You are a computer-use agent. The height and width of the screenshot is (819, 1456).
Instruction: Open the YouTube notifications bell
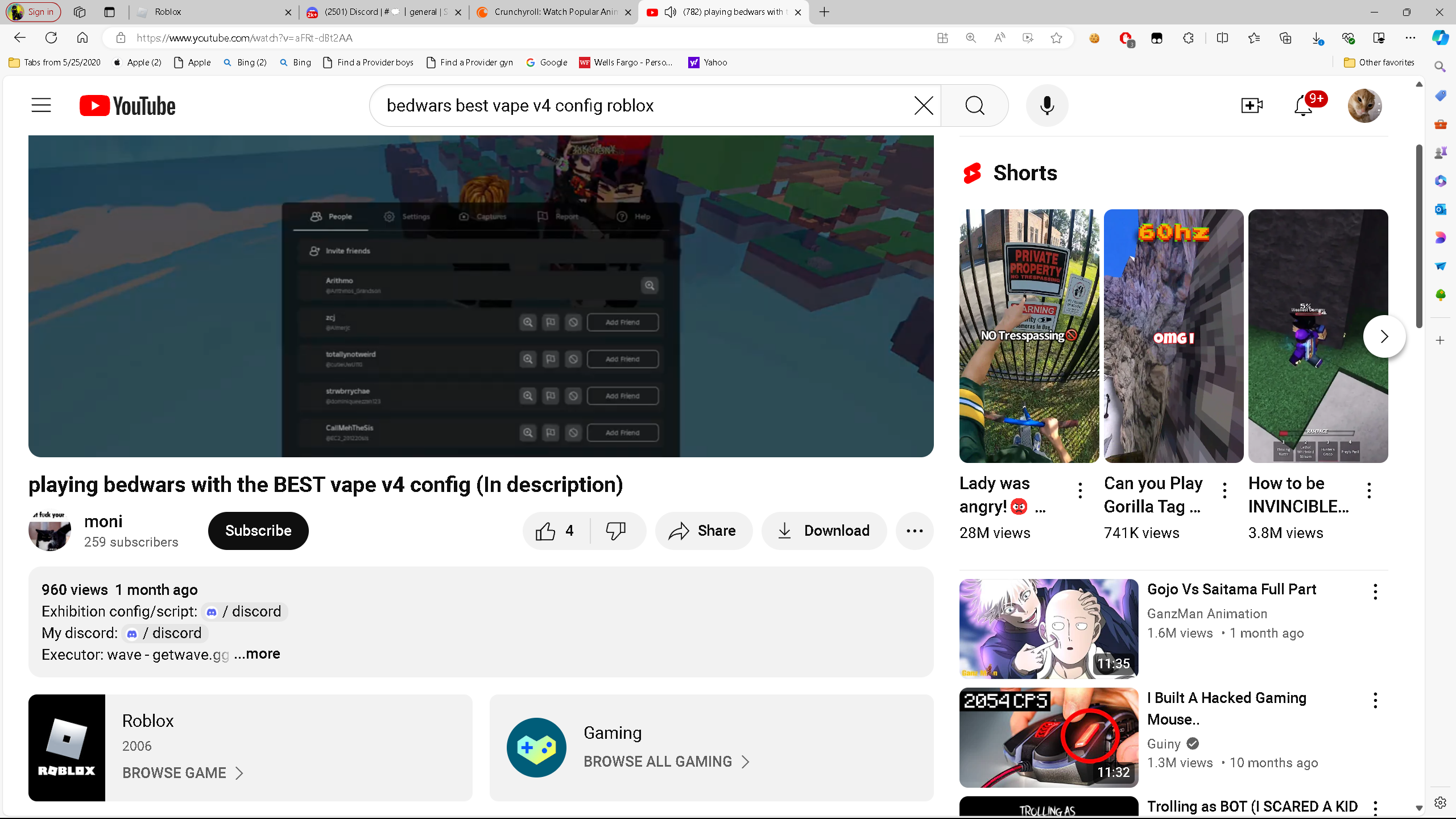1303,106
